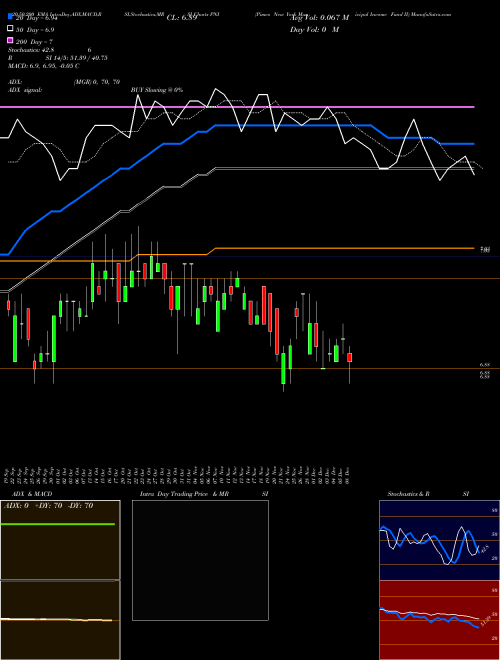Select the '200 Day = 7' label
Image resolution: width=500 pixels, height=660 pixels.
[34, 42]
